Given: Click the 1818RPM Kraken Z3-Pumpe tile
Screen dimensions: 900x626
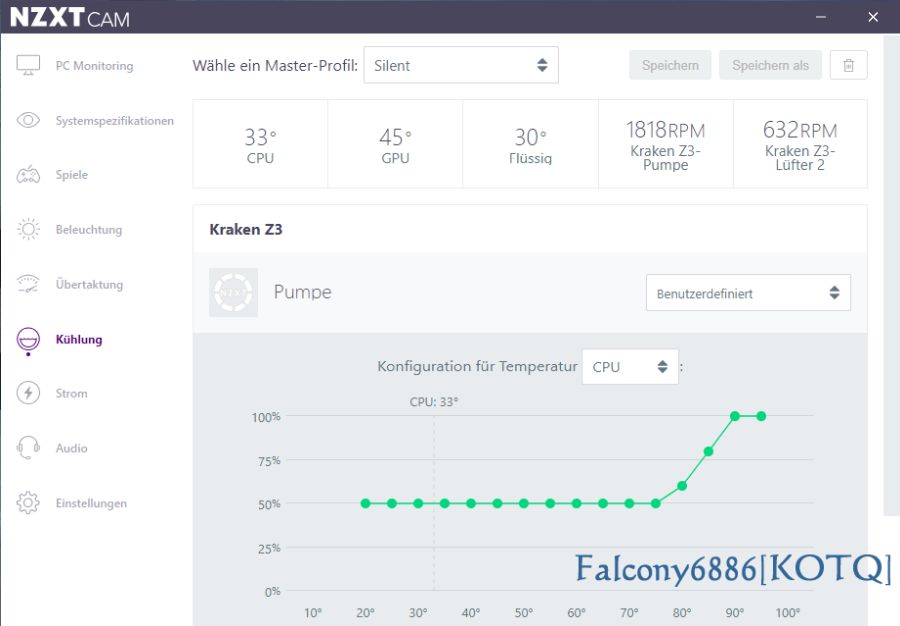Looking at the screenshot, I should pyautogui.click(x=666, y=144).
